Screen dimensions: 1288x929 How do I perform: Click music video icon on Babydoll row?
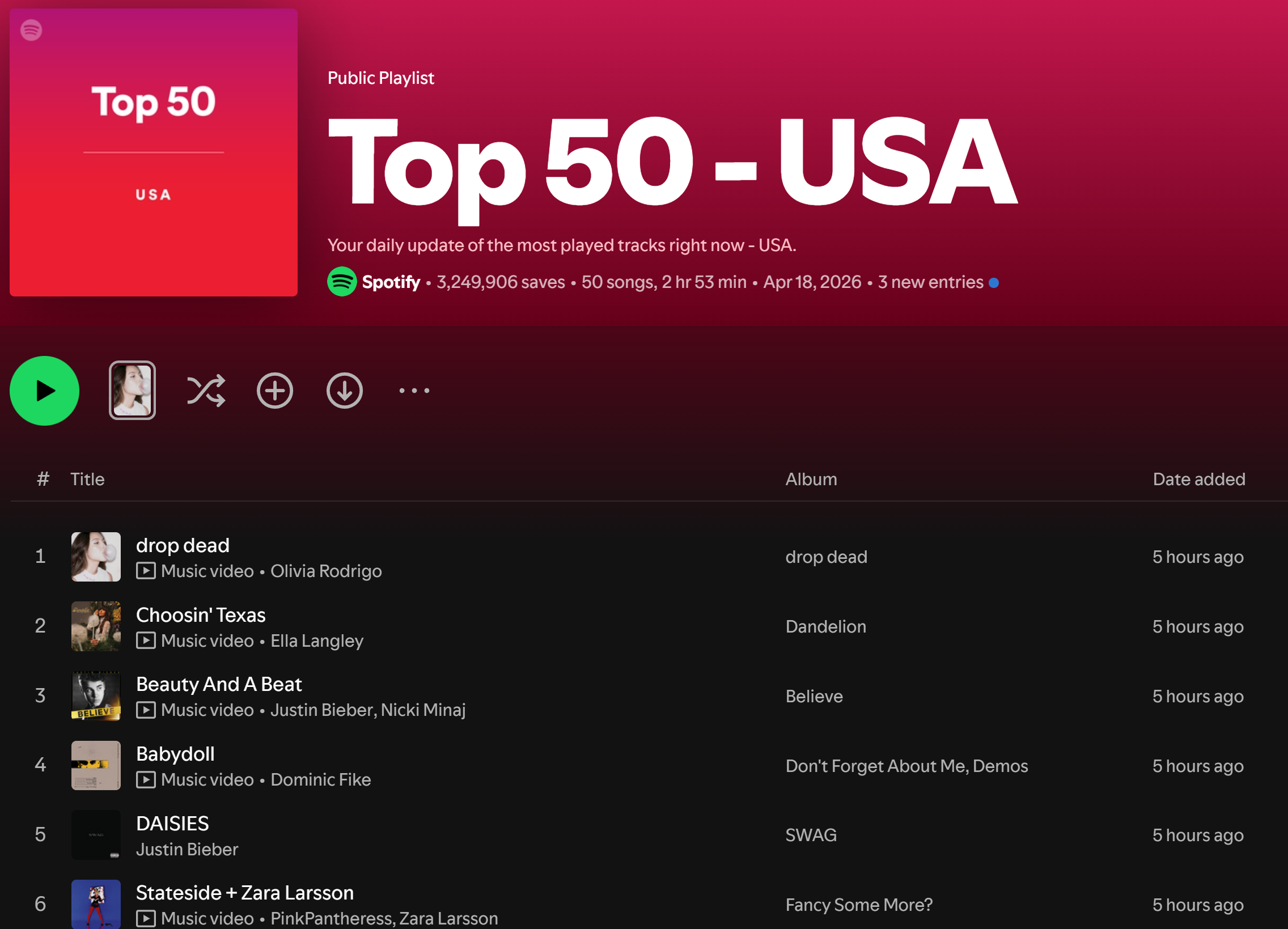tap(146, 780)
